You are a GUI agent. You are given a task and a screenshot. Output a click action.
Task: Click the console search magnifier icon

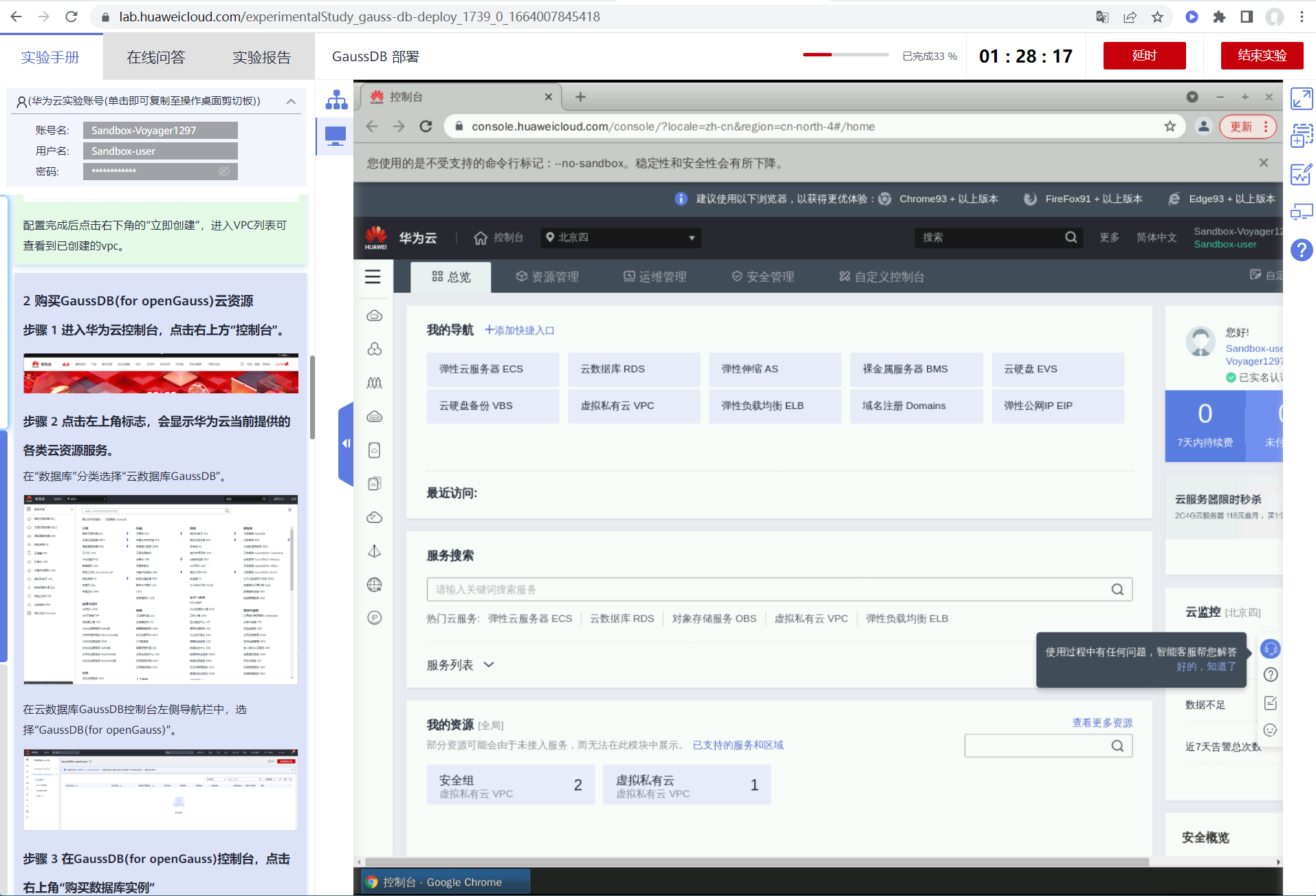[1071, 237]
